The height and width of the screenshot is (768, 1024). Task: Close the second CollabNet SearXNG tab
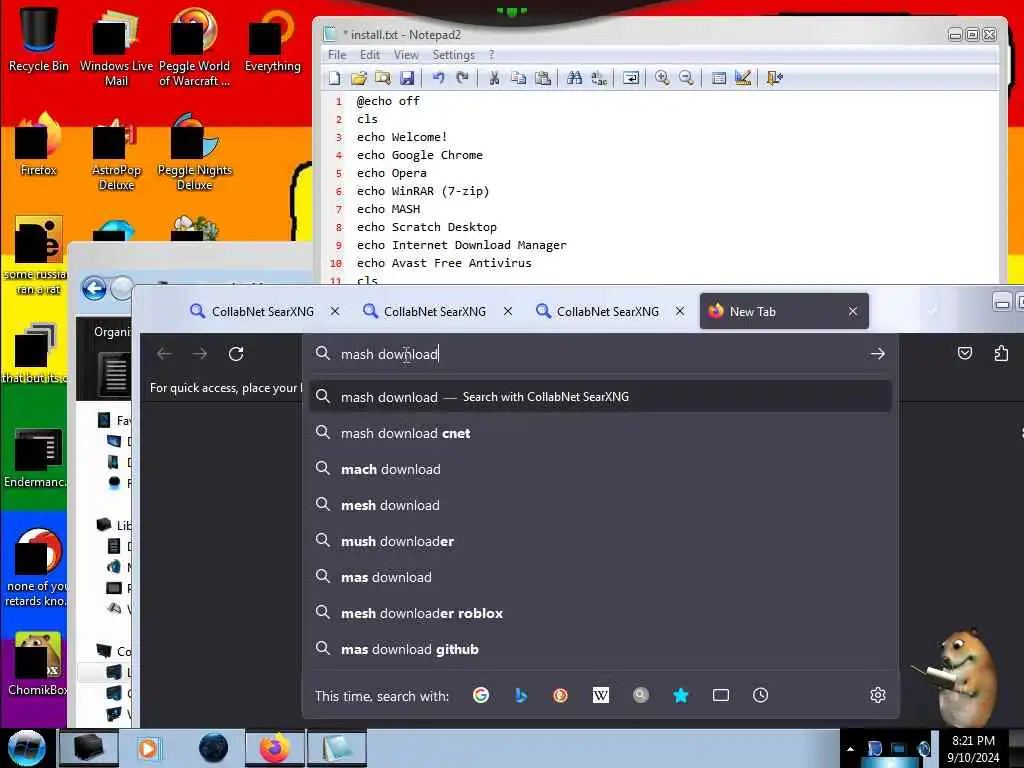(x=507, y=312)
